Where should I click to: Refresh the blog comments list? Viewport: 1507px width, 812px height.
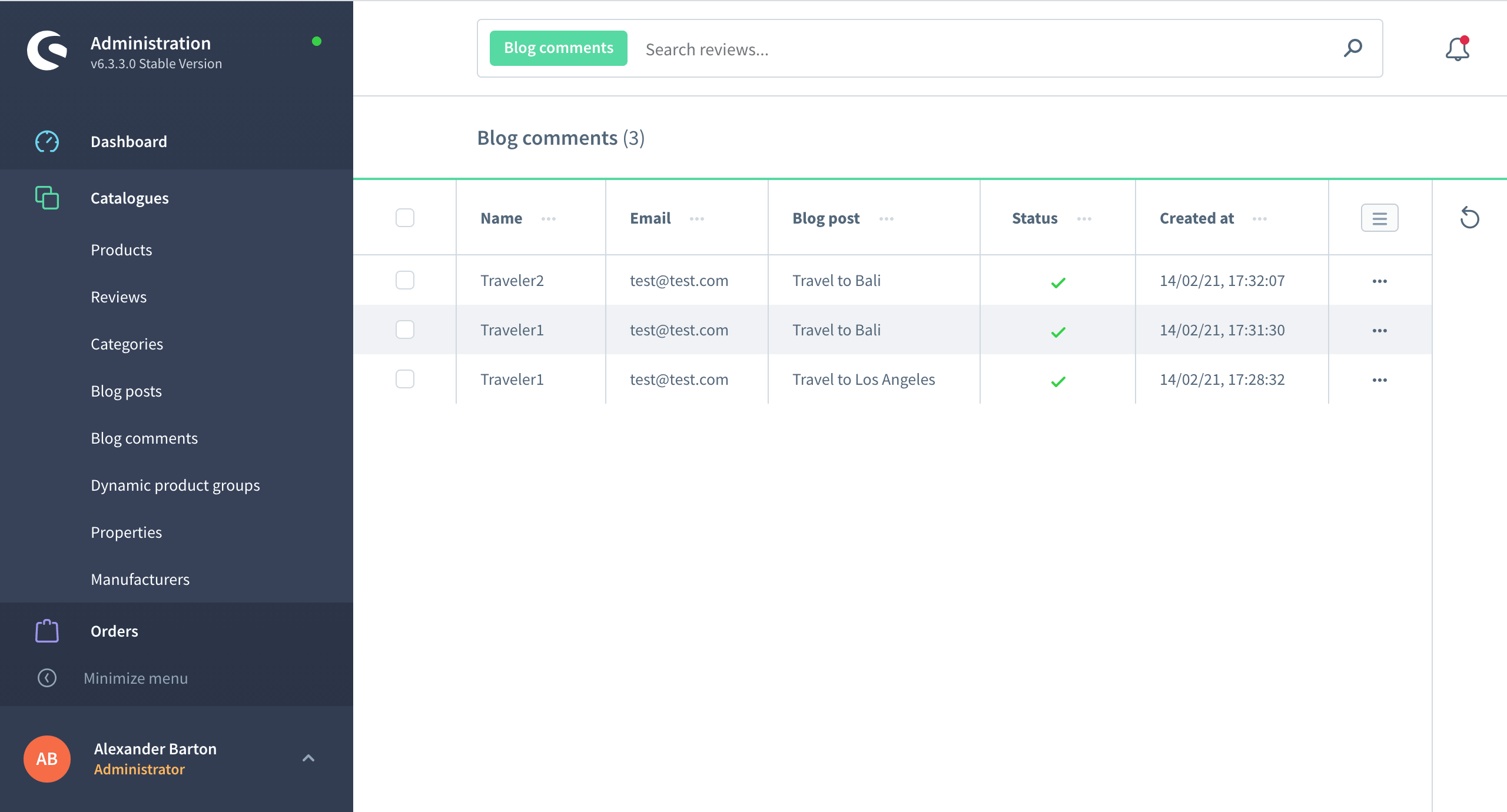(1469, 218)
